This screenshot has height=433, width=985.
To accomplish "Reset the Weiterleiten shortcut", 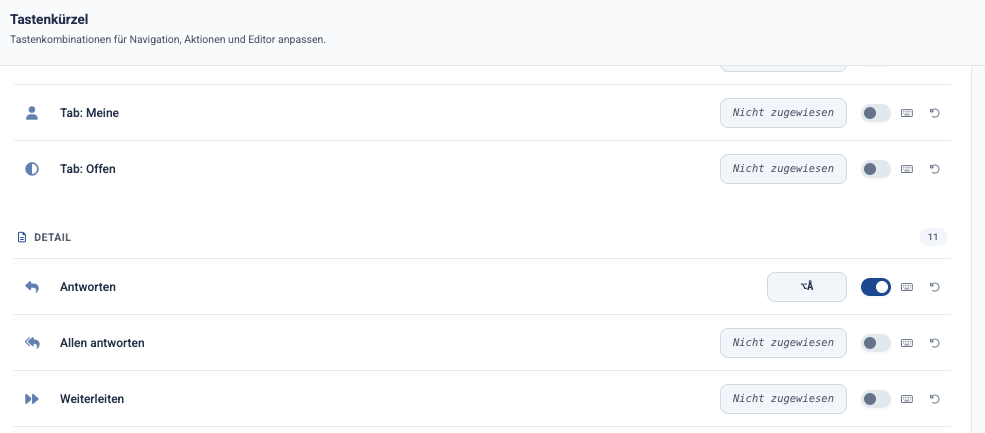I will (x=935, y=399).
